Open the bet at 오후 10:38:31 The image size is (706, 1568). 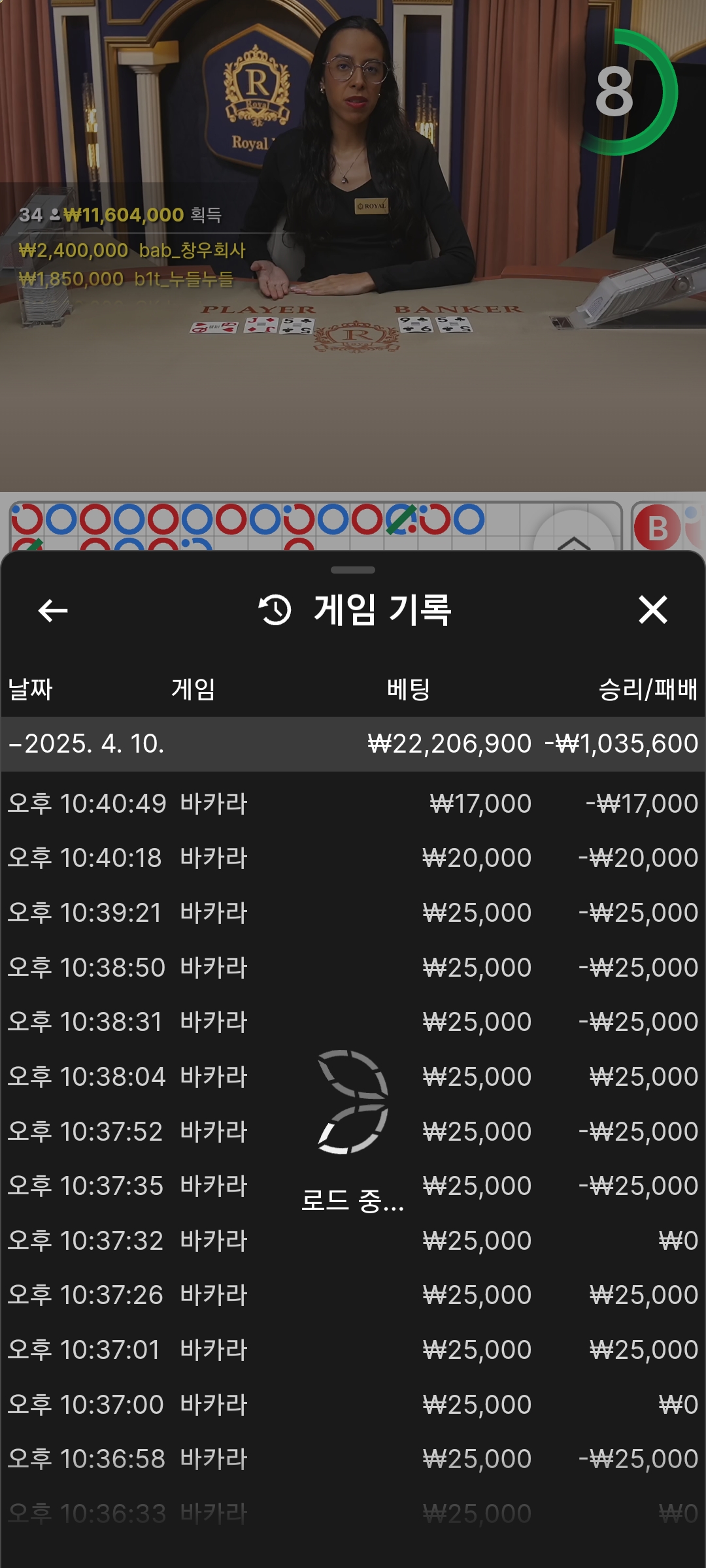coord(353,1022)
